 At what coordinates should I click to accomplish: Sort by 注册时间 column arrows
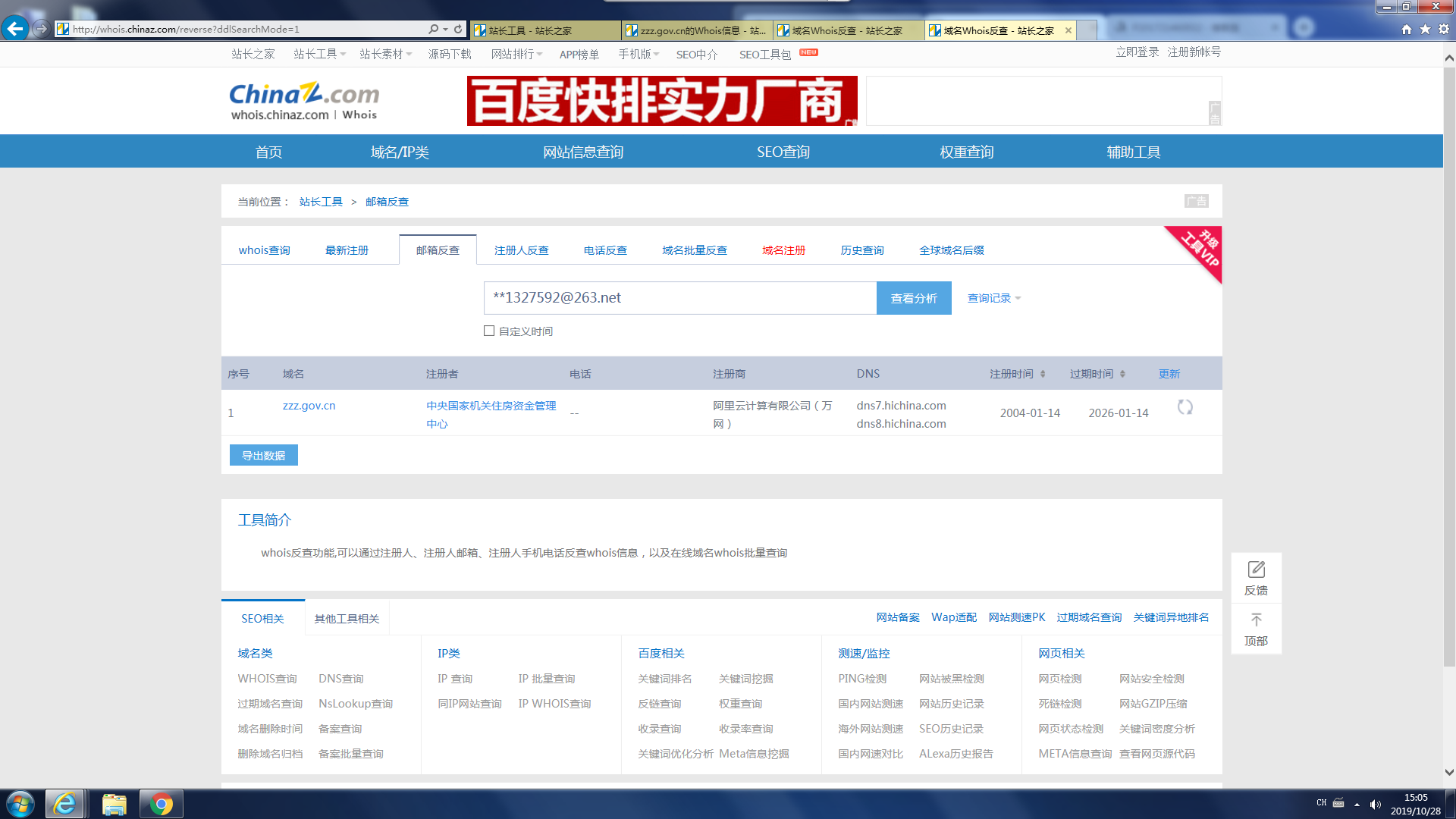coord(1043,374)
